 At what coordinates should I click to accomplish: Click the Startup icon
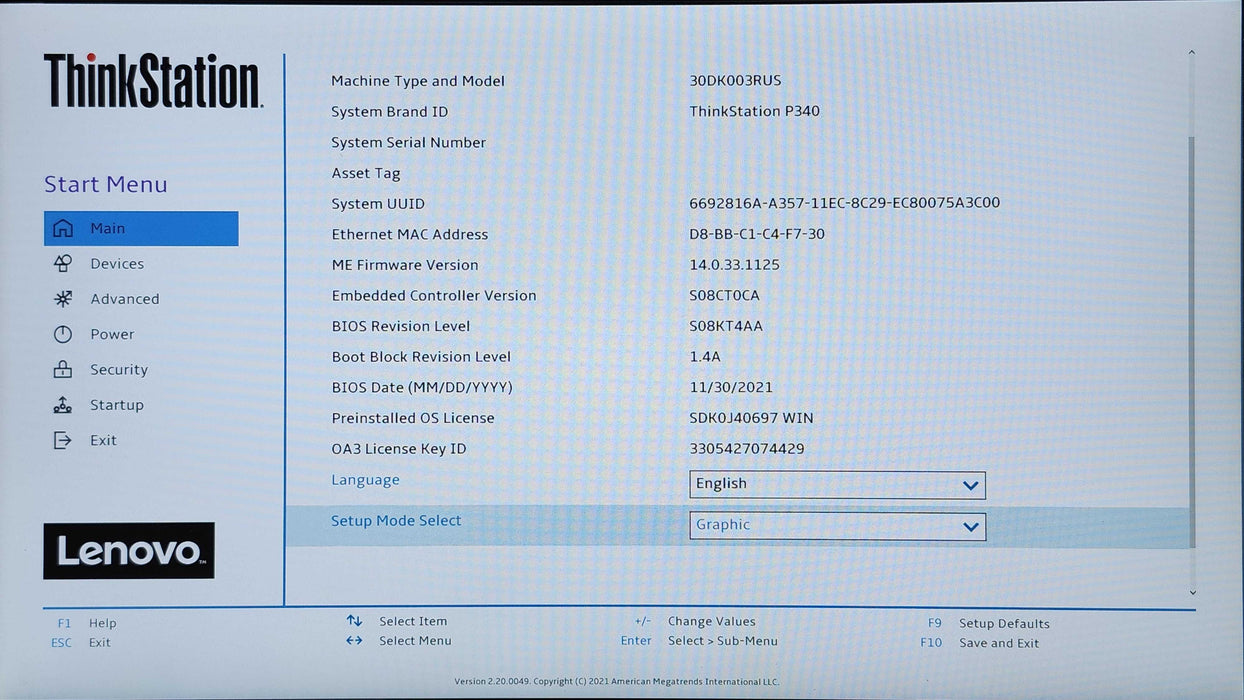(x=63, y=405)
